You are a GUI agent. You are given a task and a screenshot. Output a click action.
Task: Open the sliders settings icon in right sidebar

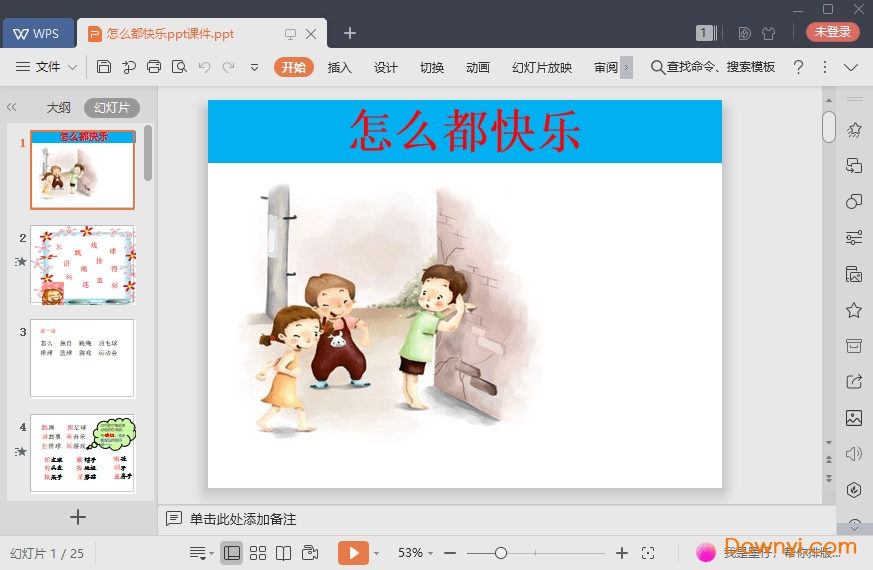click(x=854, y=238)
